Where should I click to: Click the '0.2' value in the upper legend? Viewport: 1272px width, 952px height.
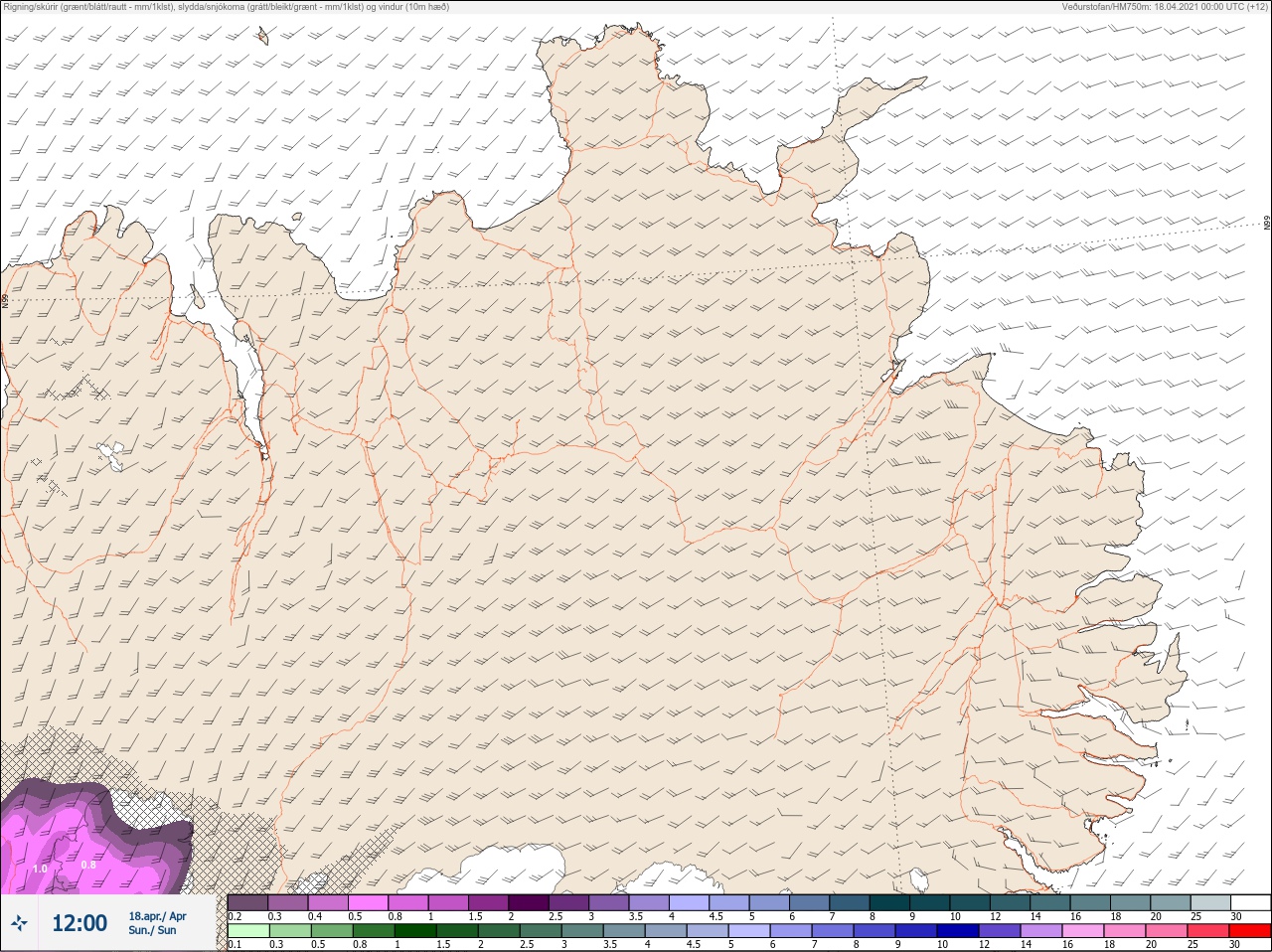[x=235, y=916]
